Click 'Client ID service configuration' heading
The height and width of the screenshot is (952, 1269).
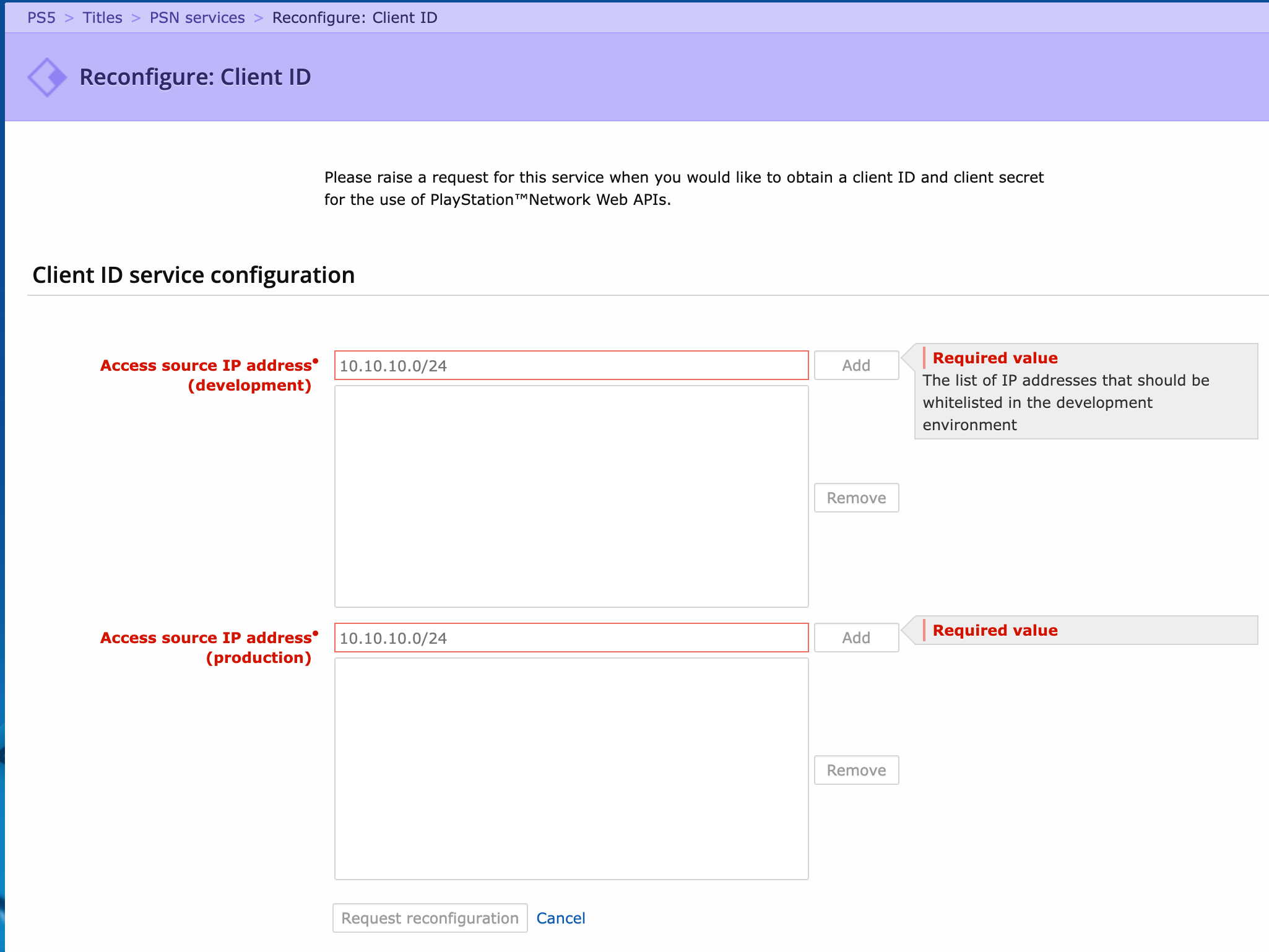(194, 275)
